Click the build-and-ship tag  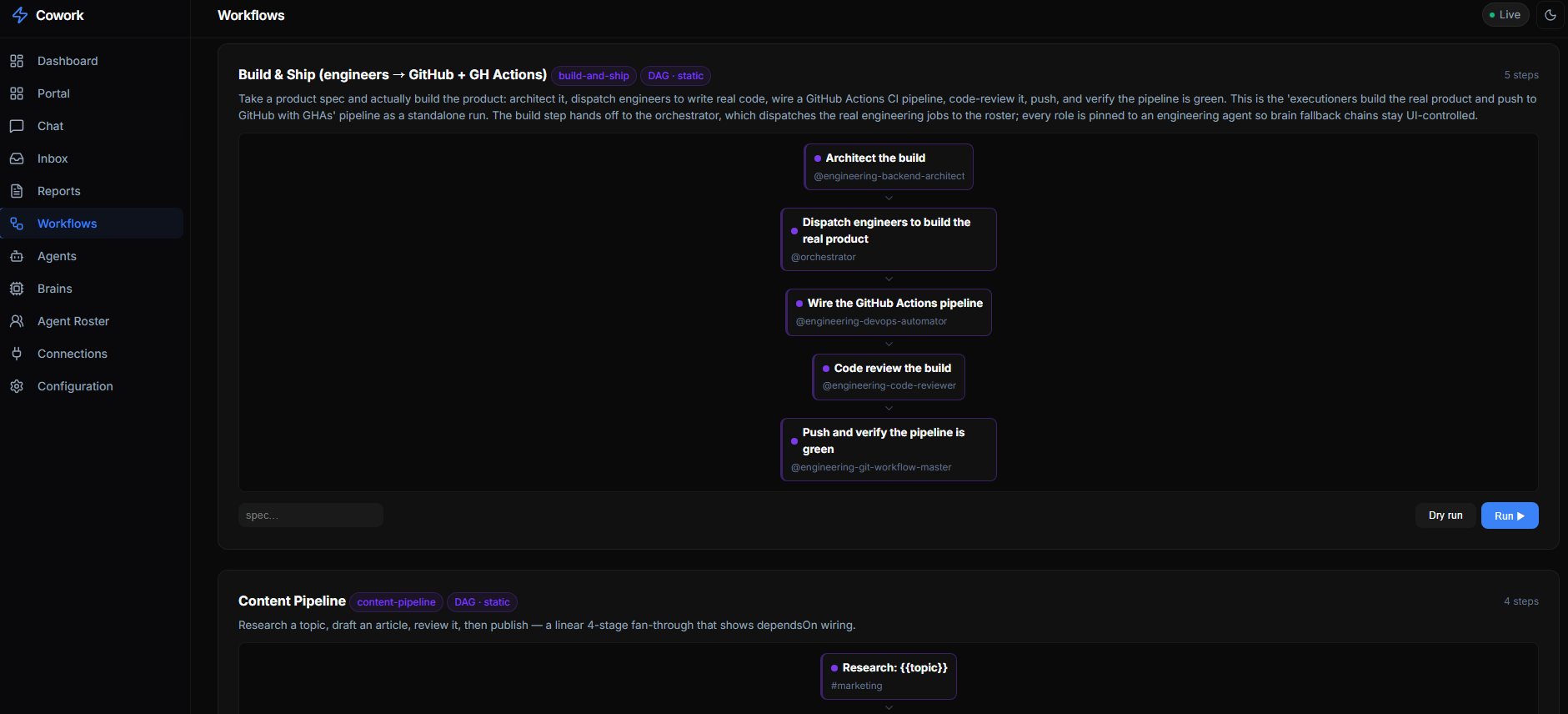coord(594,76)
